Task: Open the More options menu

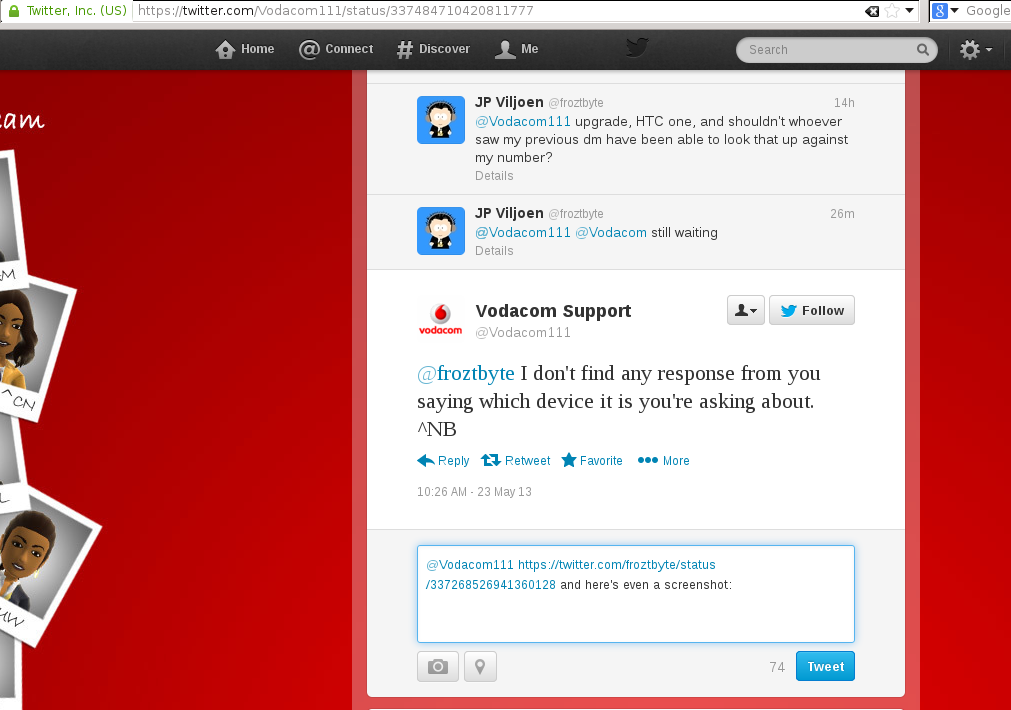Action: 663,460
